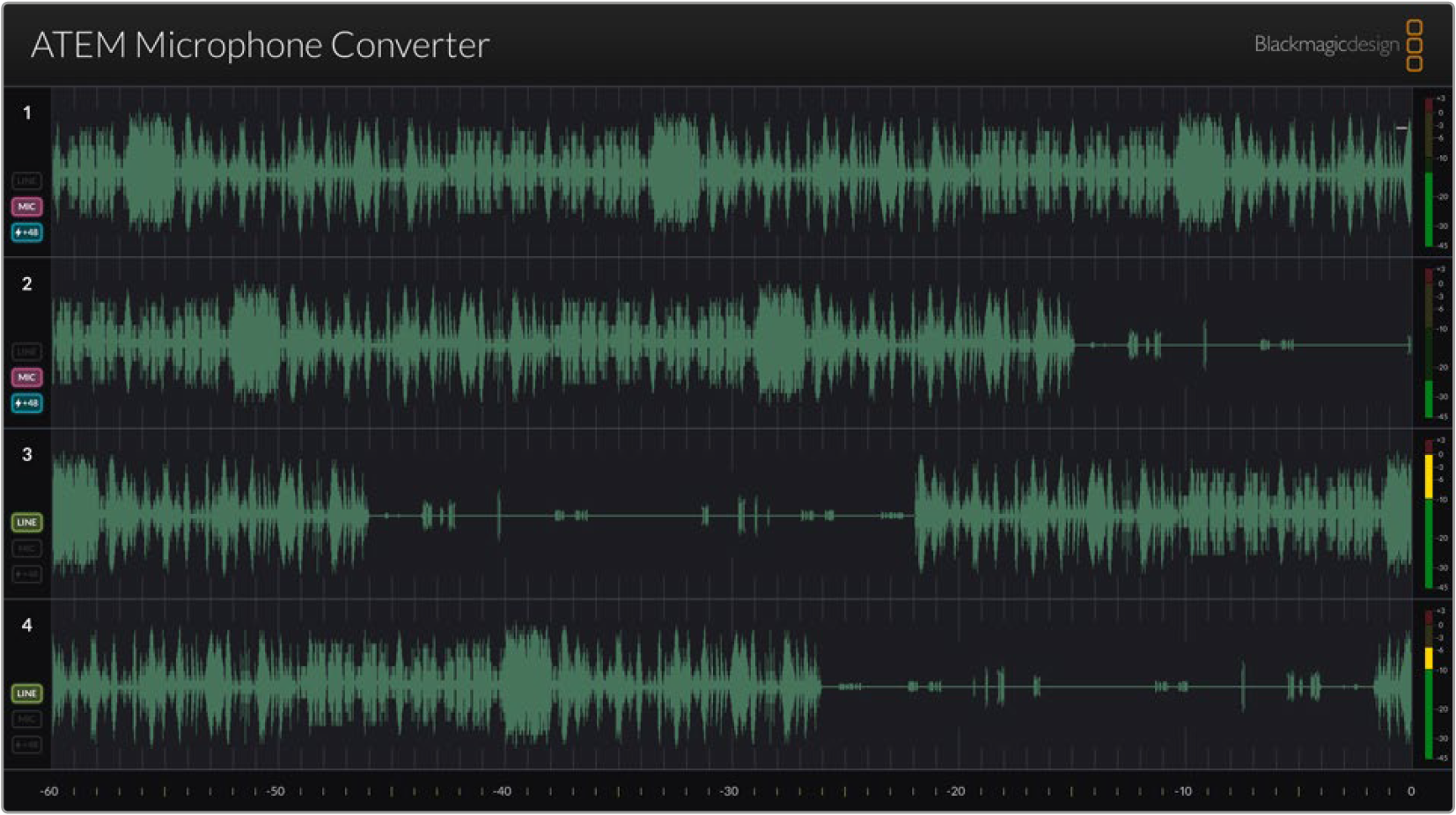
Task: Toggle the active LINE button on channel 3
Action: click(x=26, y=522)
